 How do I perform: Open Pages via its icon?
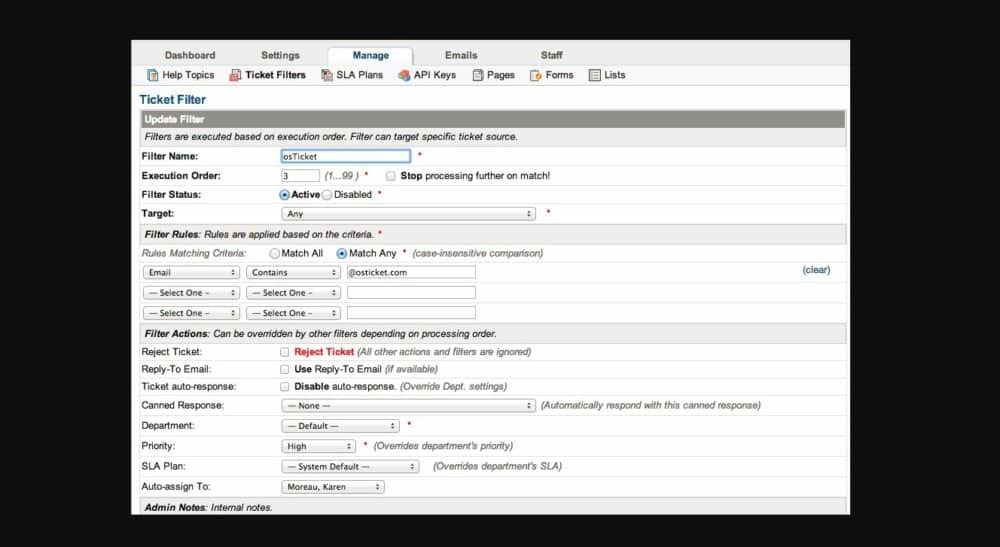(x=478, y=75)
